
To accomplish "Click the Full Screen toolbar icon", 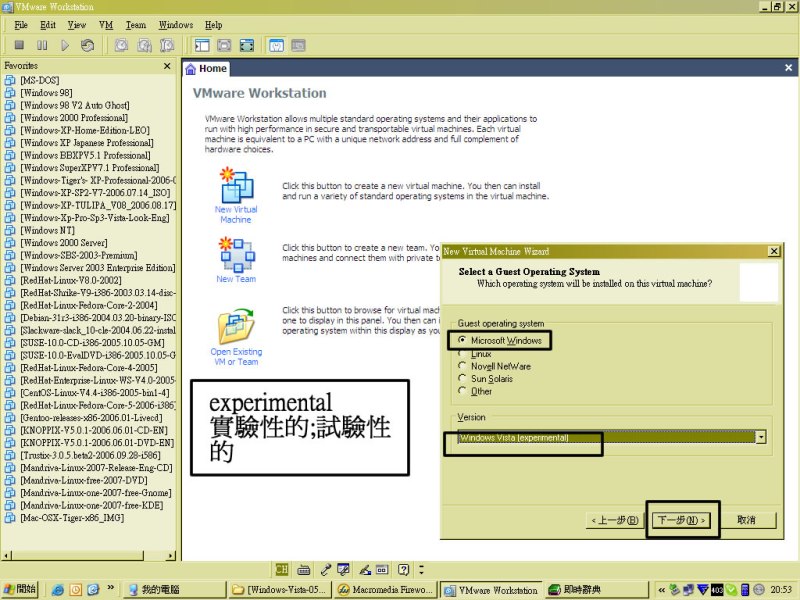I will pyautogui.click(x=247, y=45).
